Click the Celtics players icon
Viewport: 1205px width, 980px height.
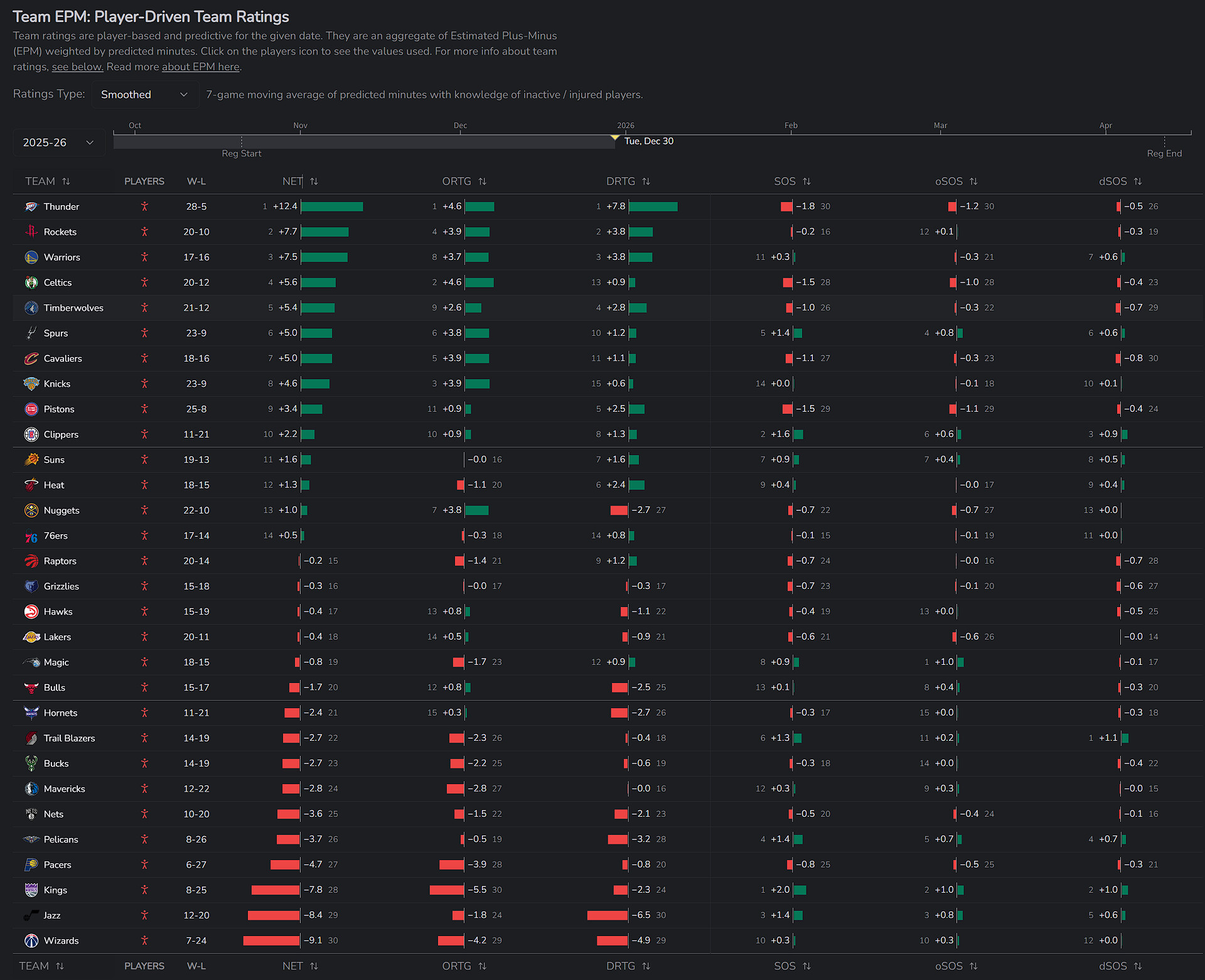[x=144, y=283]
